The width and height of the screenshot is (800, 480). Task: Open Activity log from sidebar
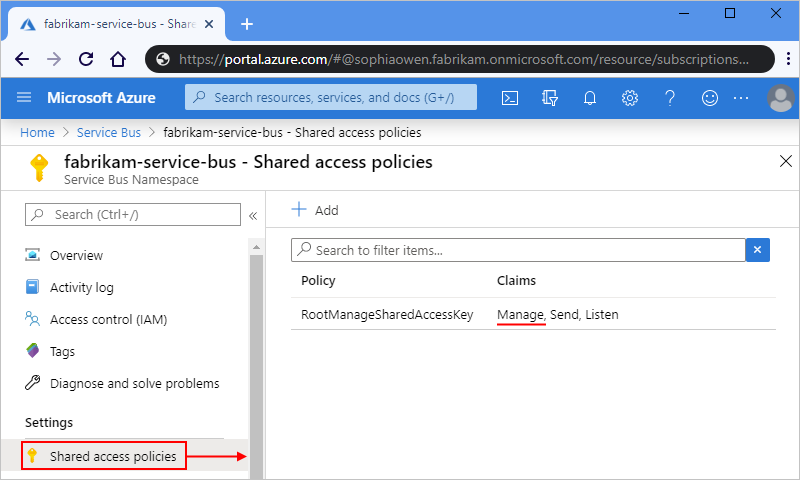point(81,287)
